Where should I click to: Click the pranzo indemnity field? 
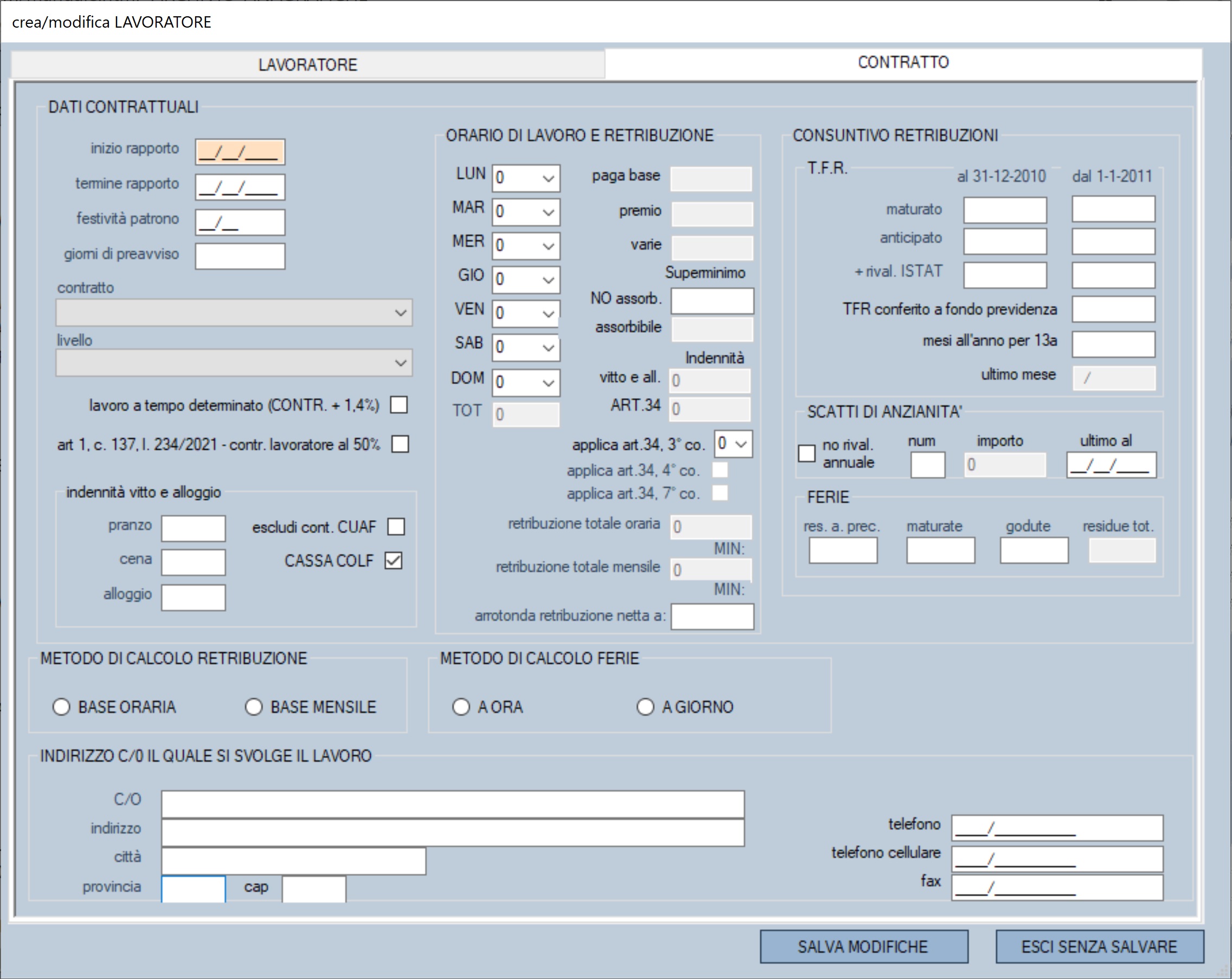(193, 528)
